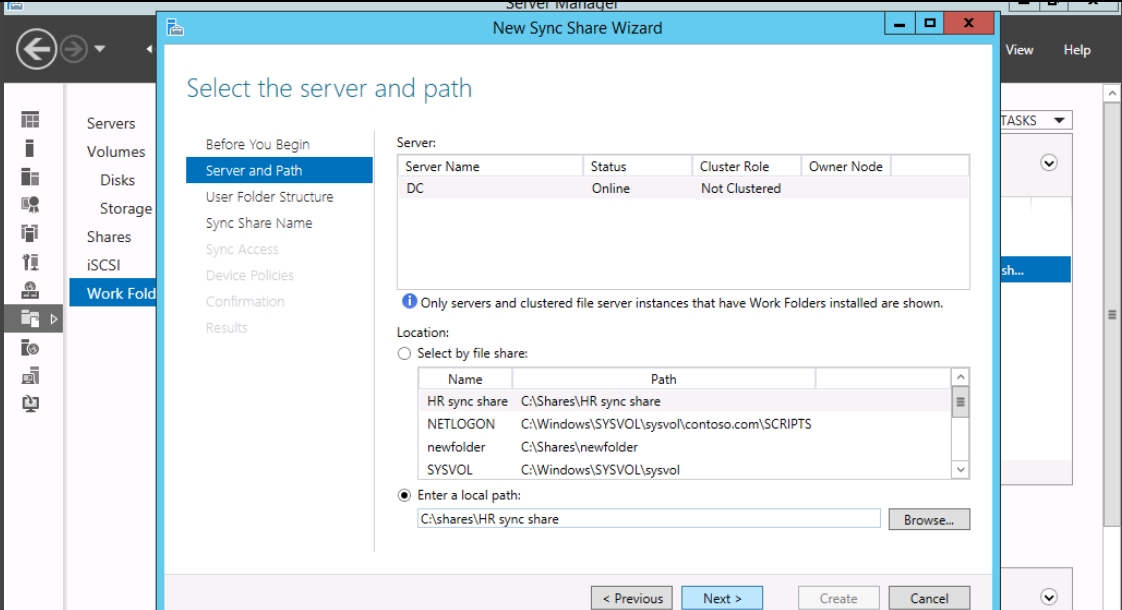
Task: Open Shares in the navigation pane
Action: point(109,237)
